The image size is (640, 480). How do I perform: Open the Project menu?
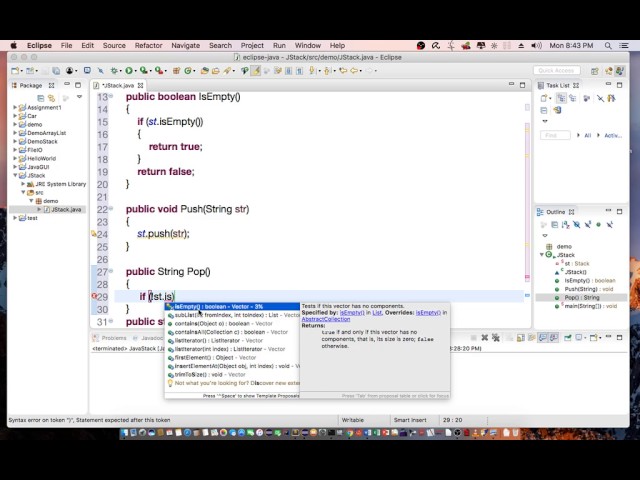pos(252,46)
